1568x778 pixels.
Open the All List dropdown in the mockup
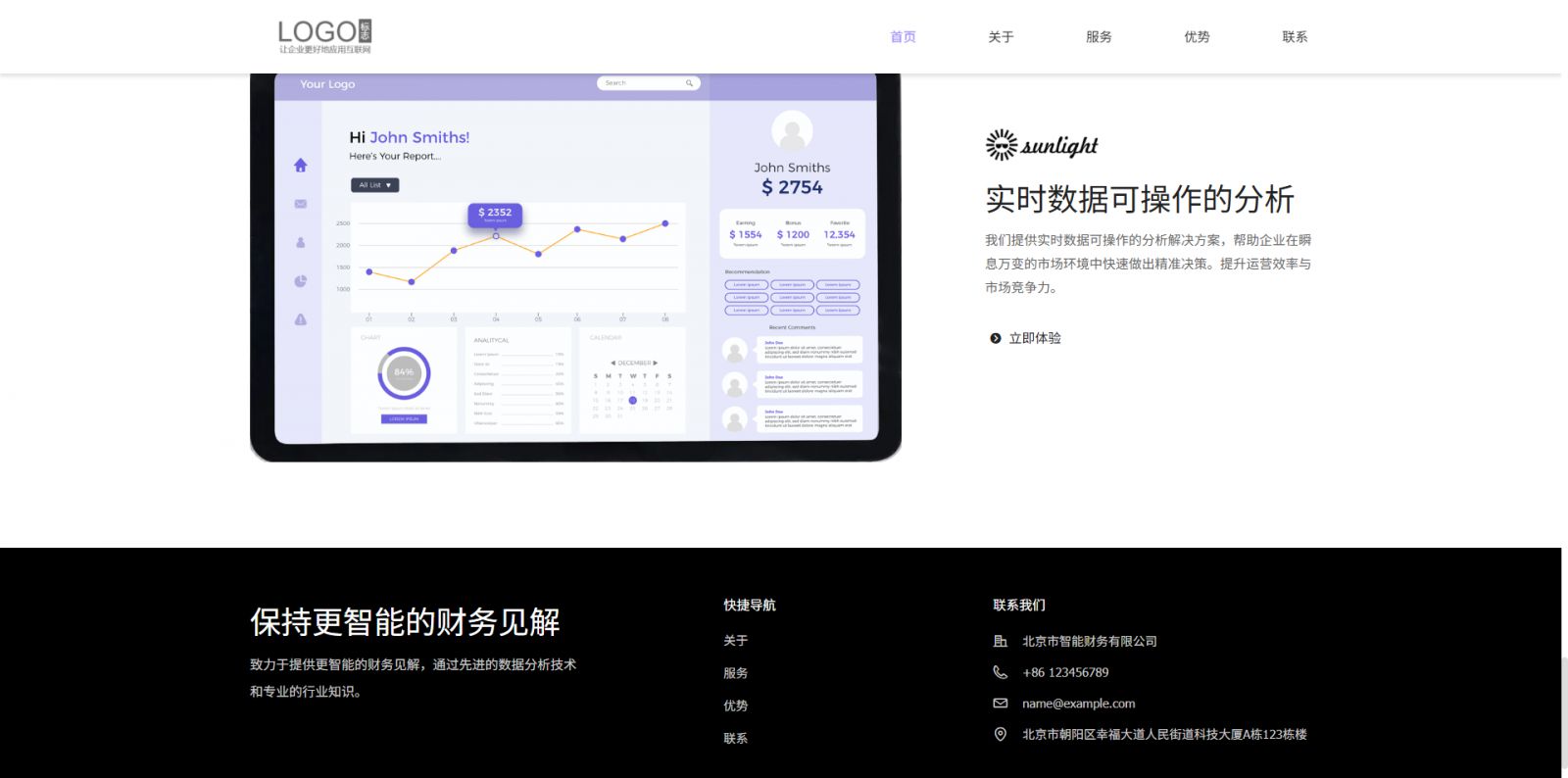coord(374,185)
